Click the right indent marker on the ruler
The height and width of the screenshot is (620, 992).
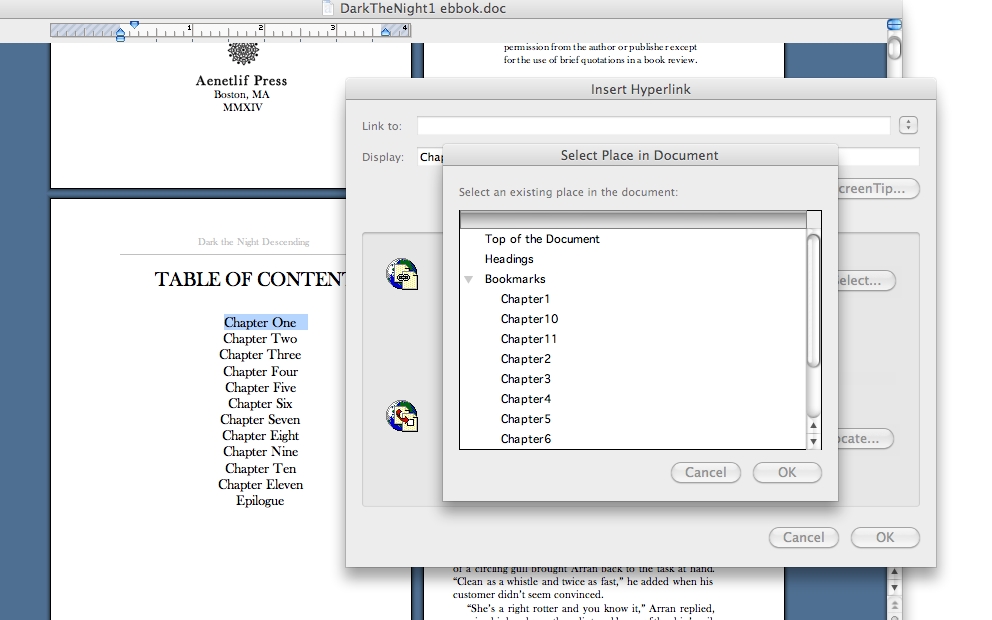pyautogui.click(x=386, y=33)
